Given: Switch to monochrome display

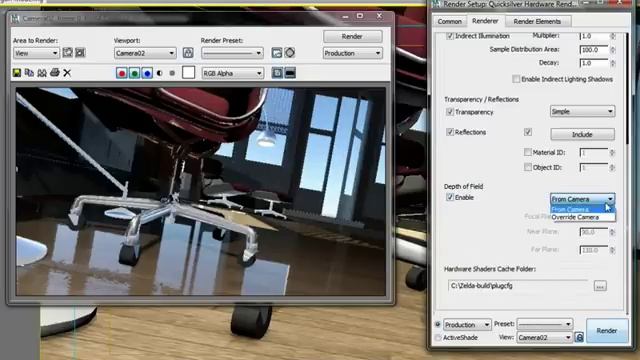Looking at the screenshot, I should [x=172, y=73].
